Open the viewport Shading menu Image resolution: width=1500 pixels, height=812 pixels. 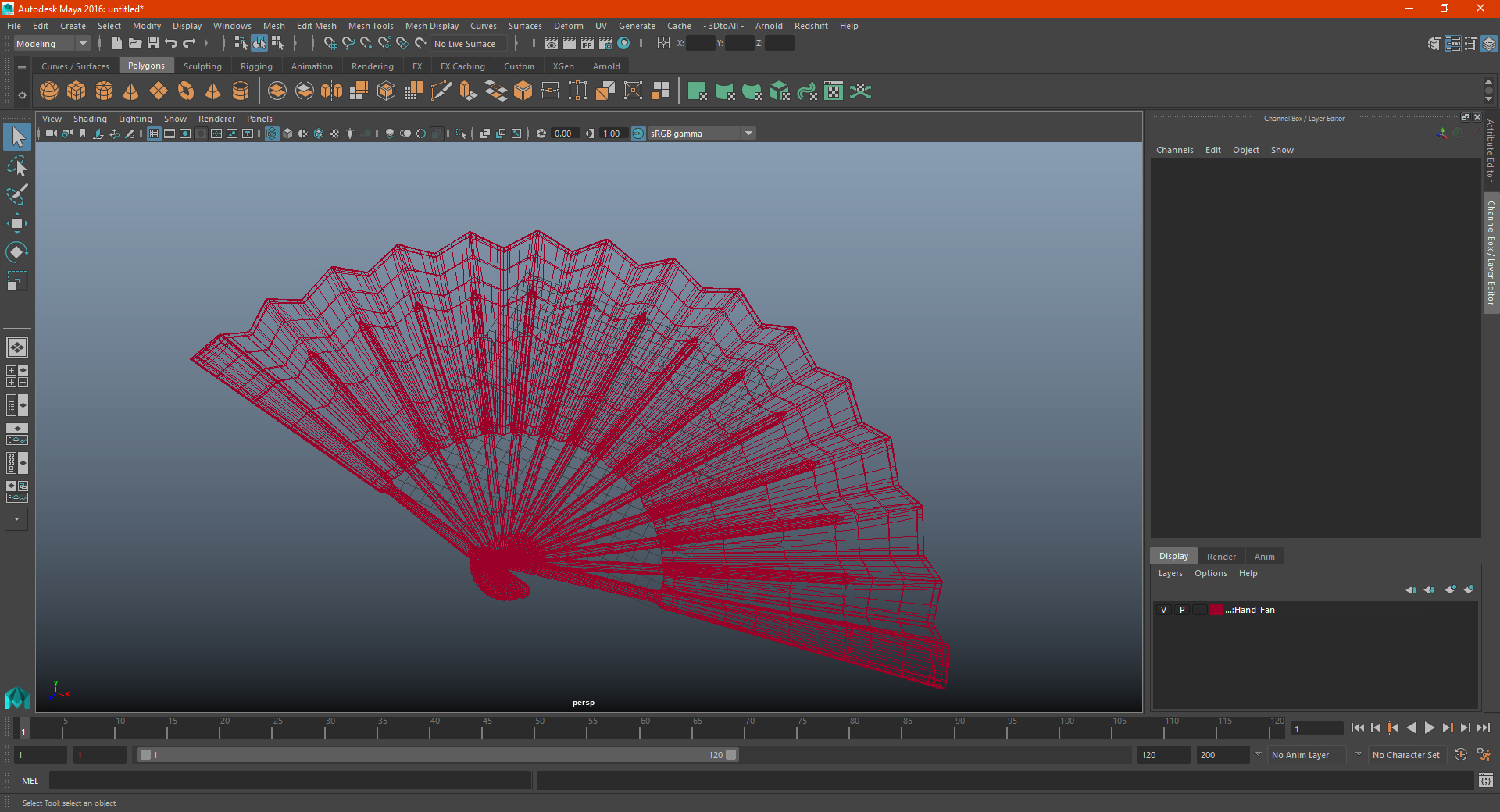pyautogui.click(x=90, y=119)
